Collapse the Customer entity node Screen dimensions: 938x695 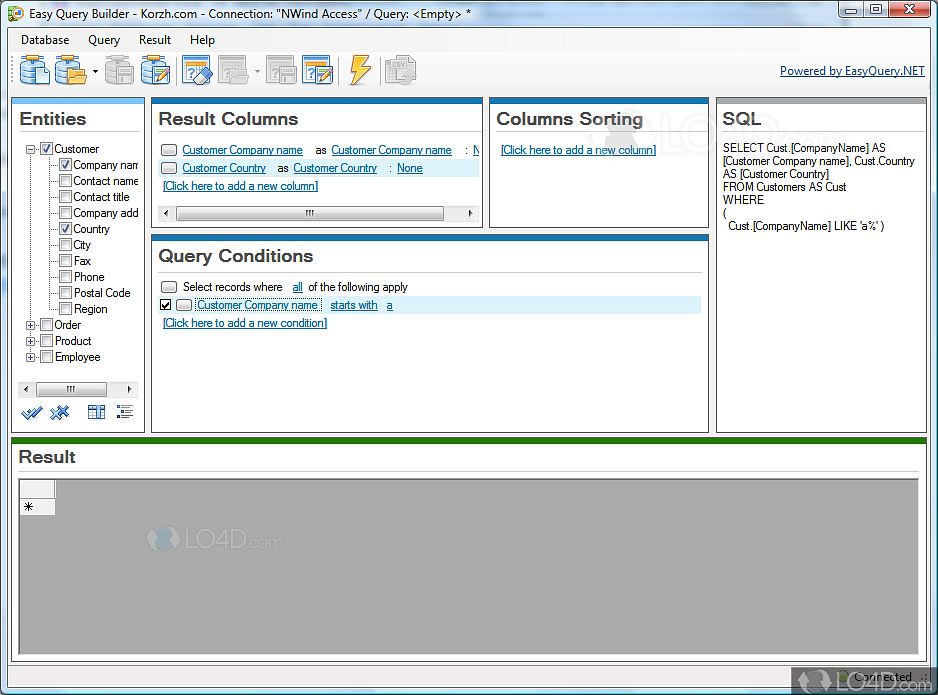tap(29, 149)
